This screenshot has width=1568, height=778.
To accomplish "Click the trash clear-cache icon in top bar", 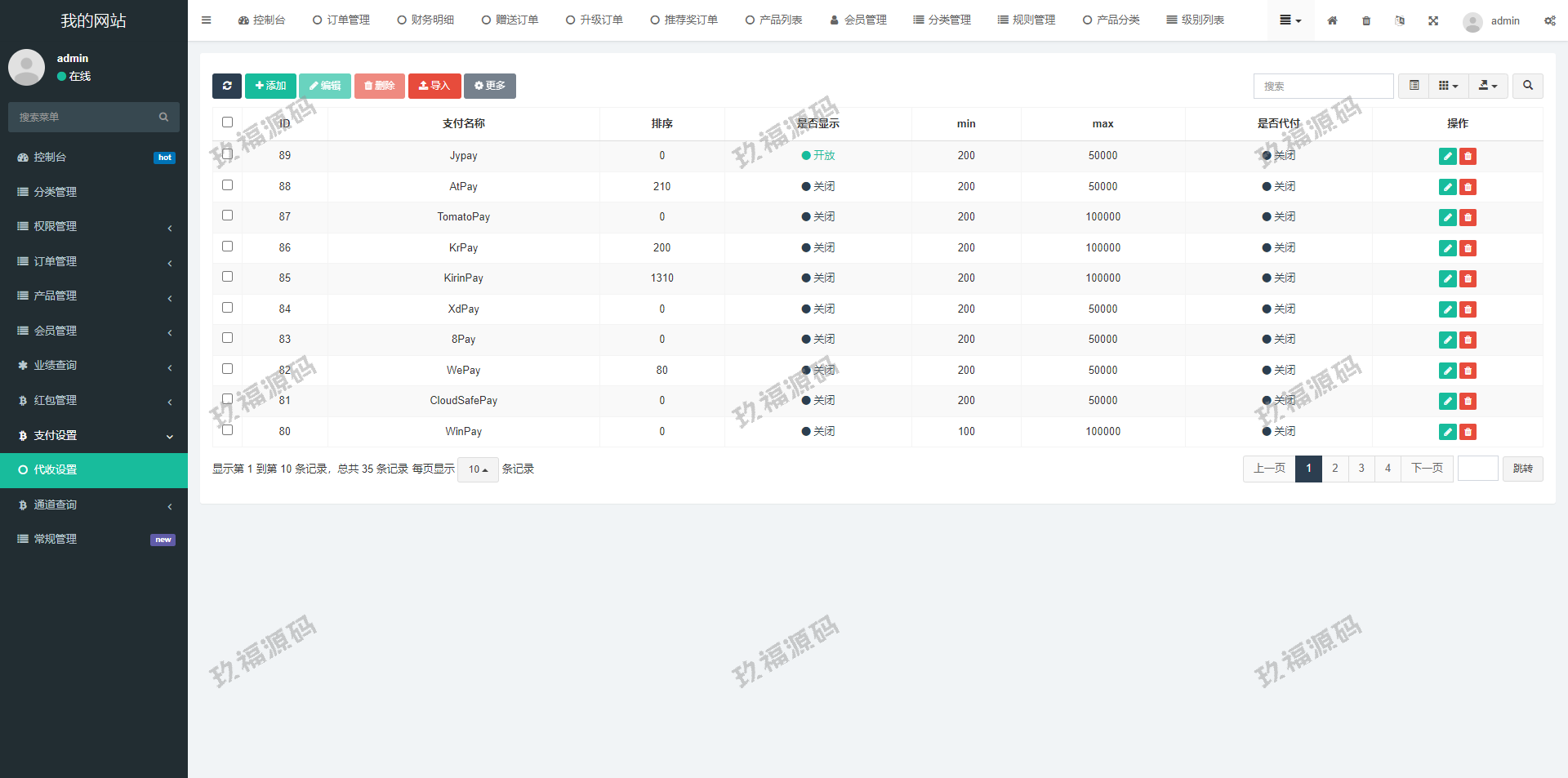I will pos(1366,20).
